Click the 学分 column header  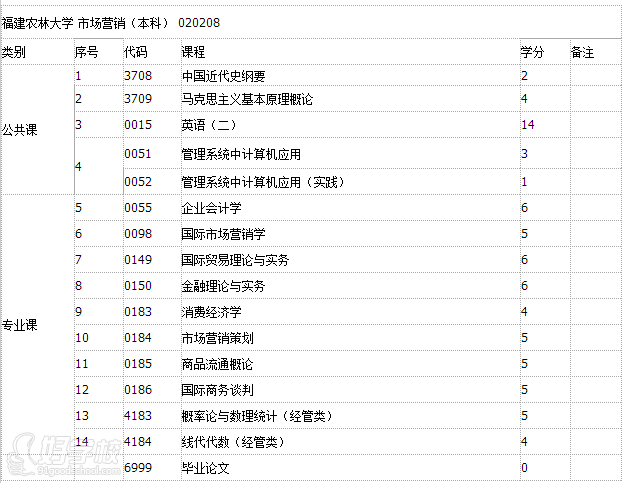(532, 52)
